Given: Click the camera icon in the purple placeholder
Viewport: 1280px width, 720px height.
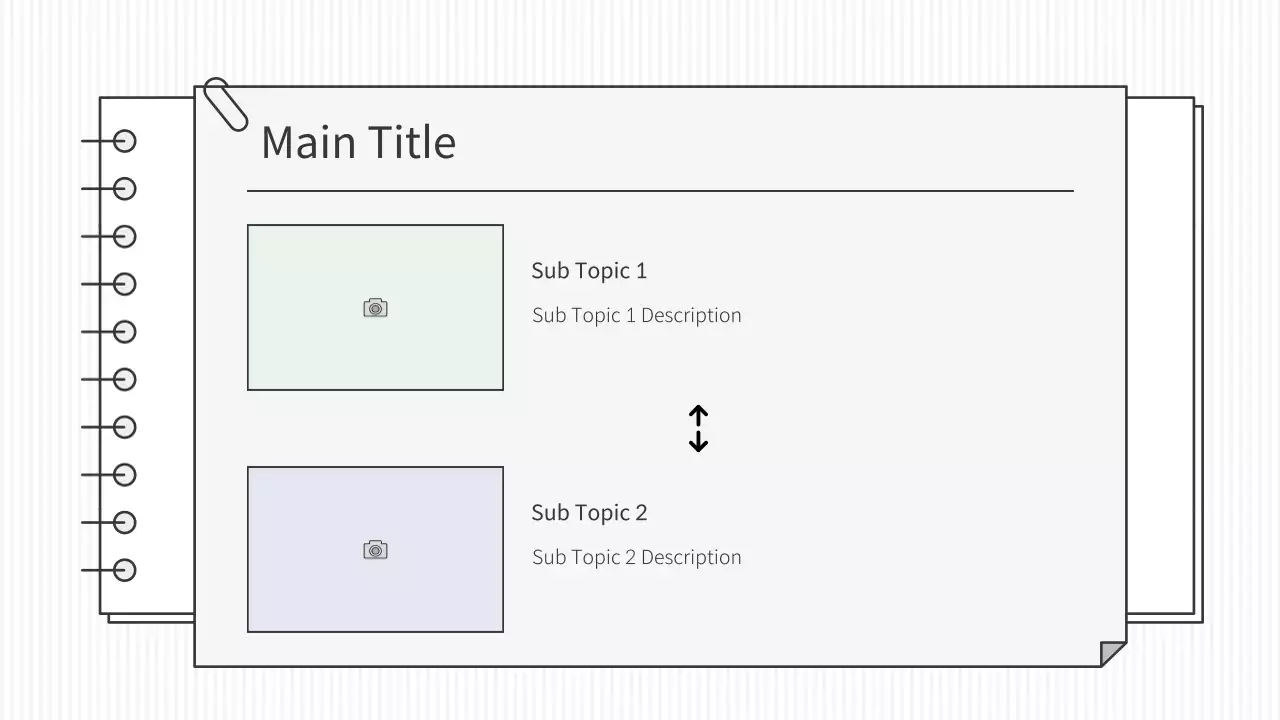Looking at the screenshot, I should (375, 550).
